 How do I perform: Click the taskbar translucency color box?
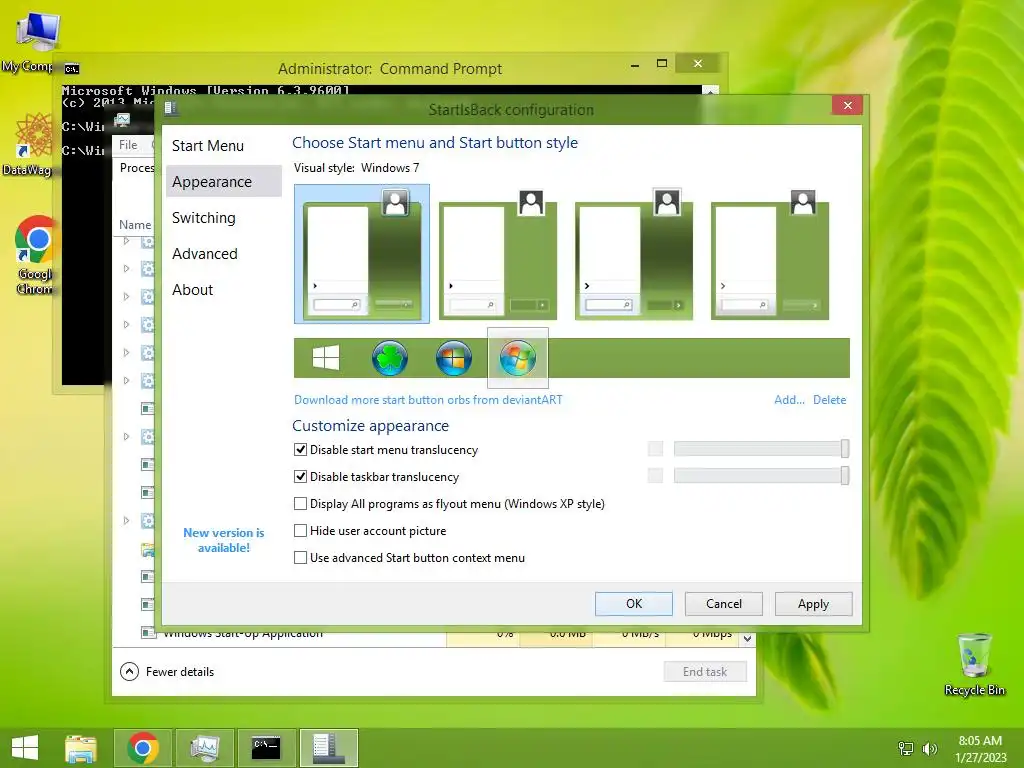coord(655,475)
